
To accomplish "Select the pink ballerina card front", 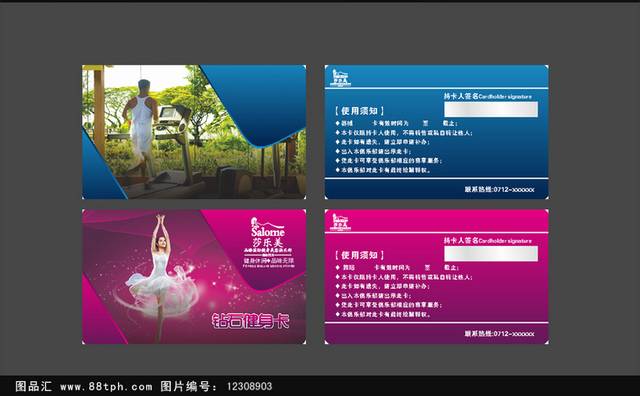I will coord(194,276).
